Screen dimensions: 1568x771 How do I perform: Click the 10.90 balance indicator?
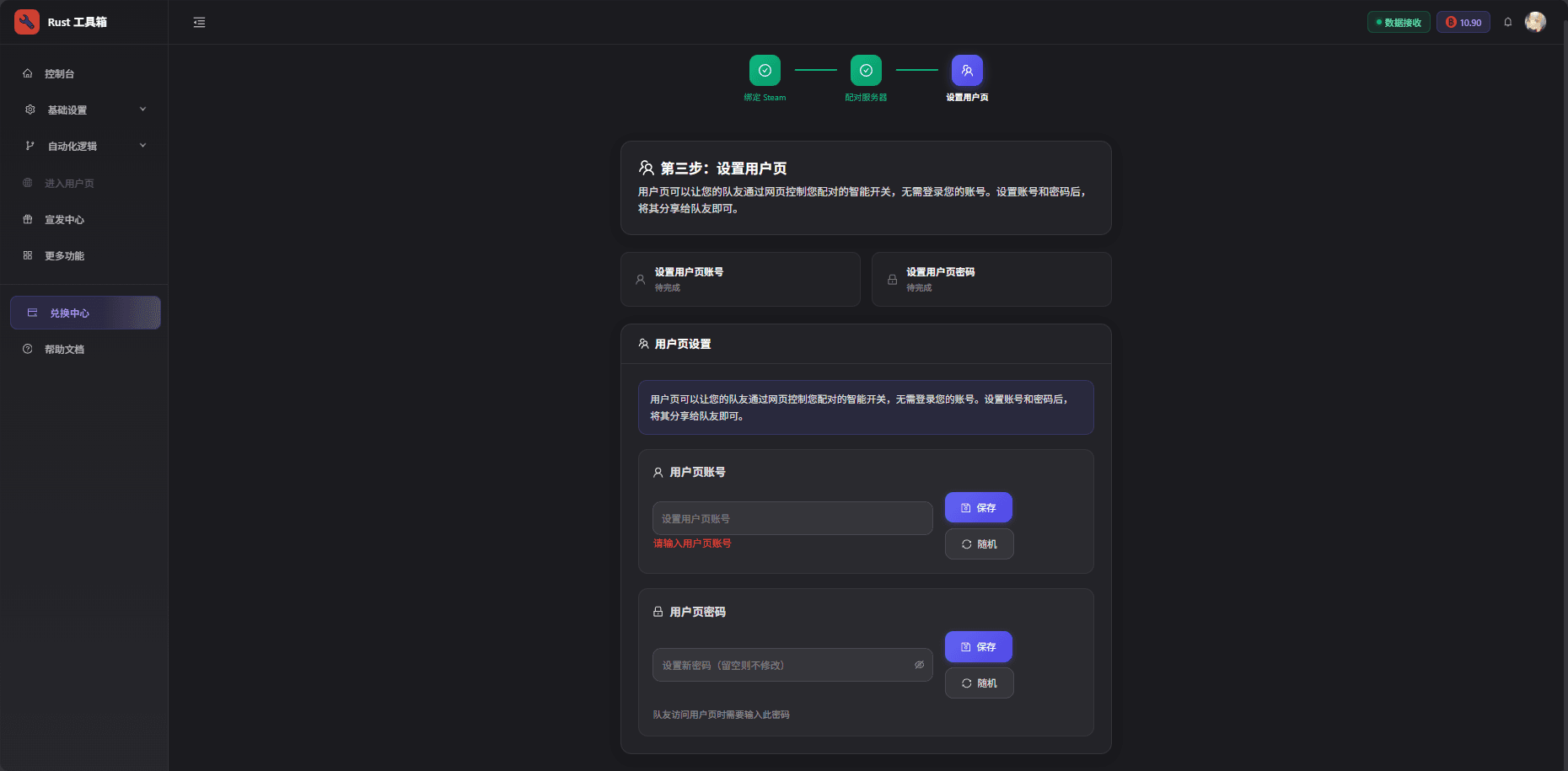click(x=1463, y=22)
